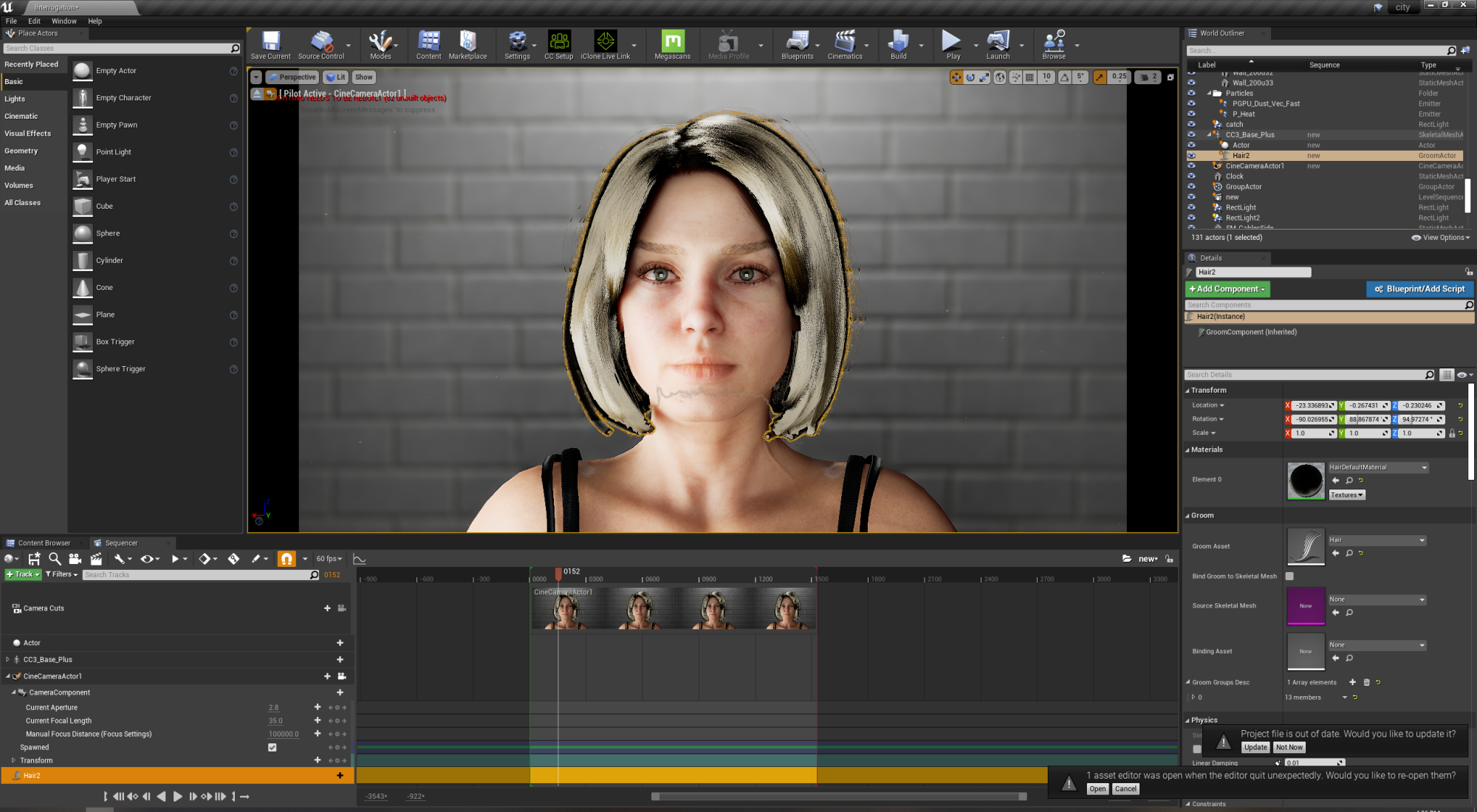
Task: Toggle visibility of CineCameraActor1 in outliner
Action: (1191, 166)
